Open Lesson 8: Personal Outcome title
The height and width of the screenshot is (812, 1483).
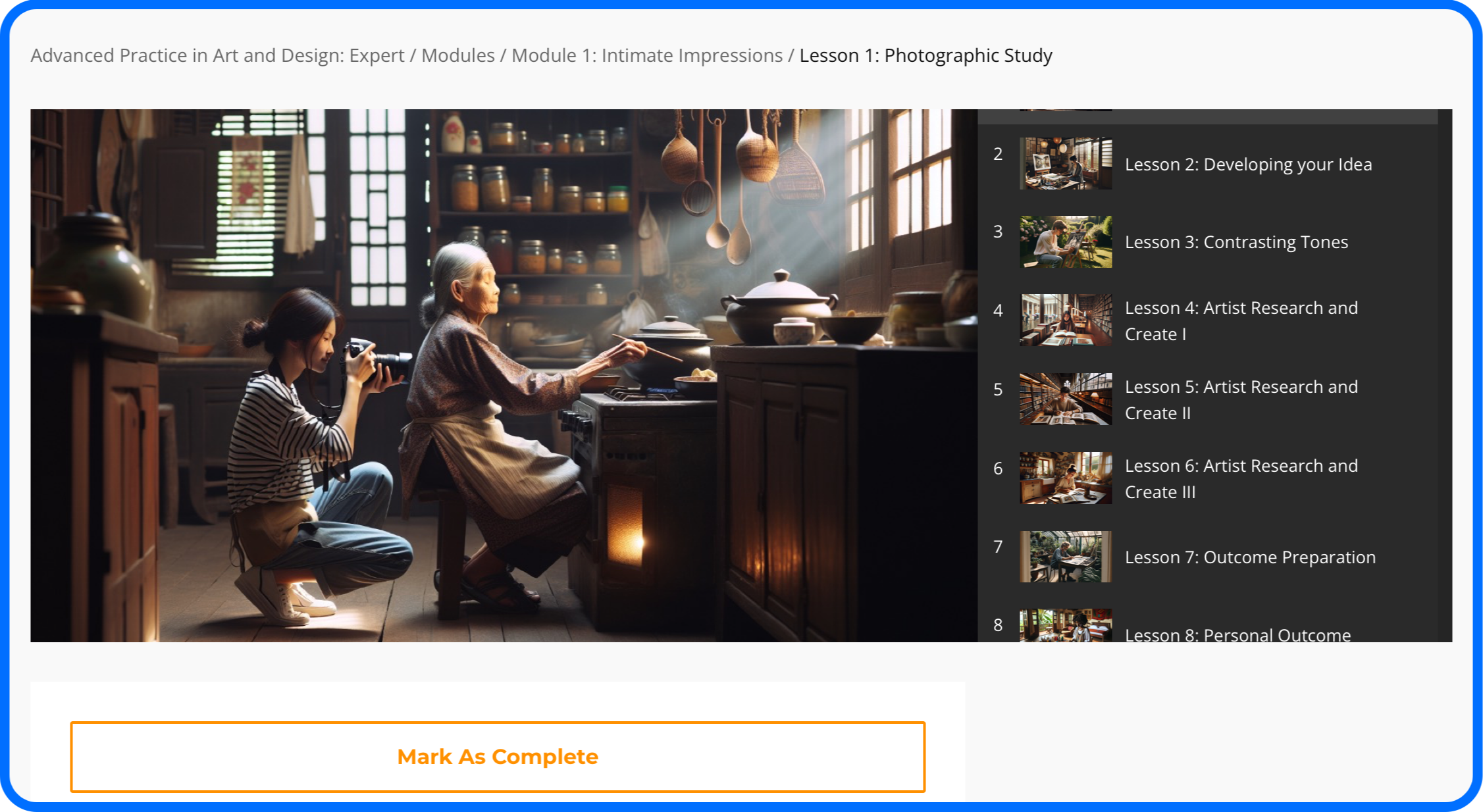coord(1237,634)
